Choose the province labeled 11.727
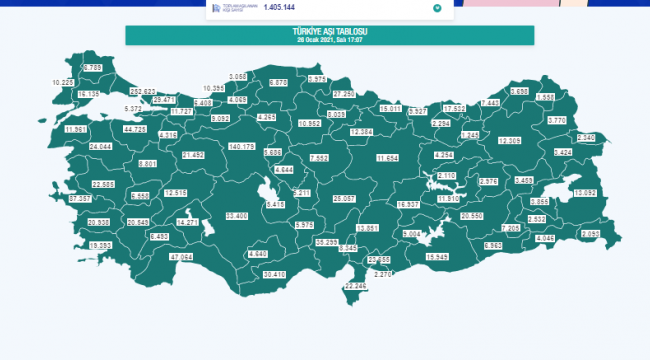Viewport: 650px width, 360px height. [182, 112]
